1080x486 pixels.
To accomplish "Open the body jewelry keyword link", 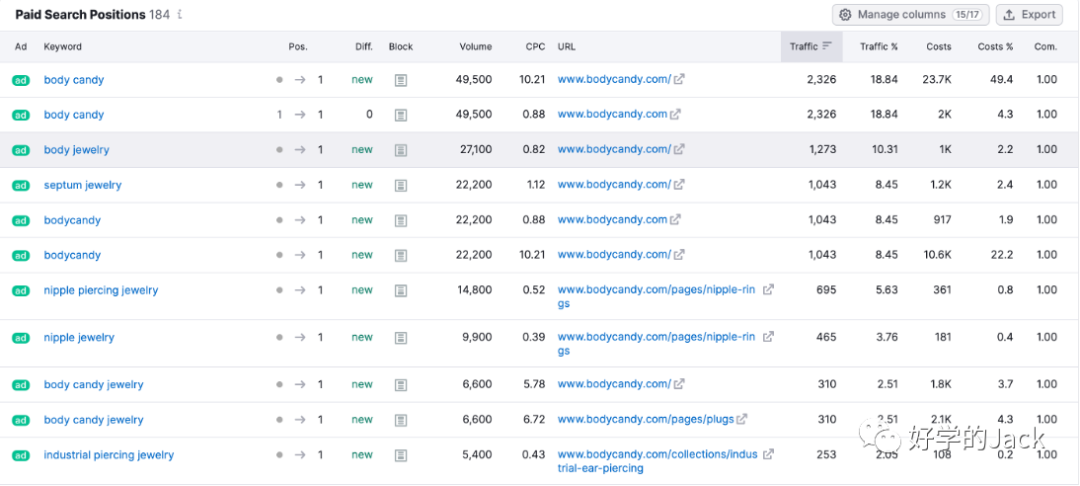I will pos(76,149).
